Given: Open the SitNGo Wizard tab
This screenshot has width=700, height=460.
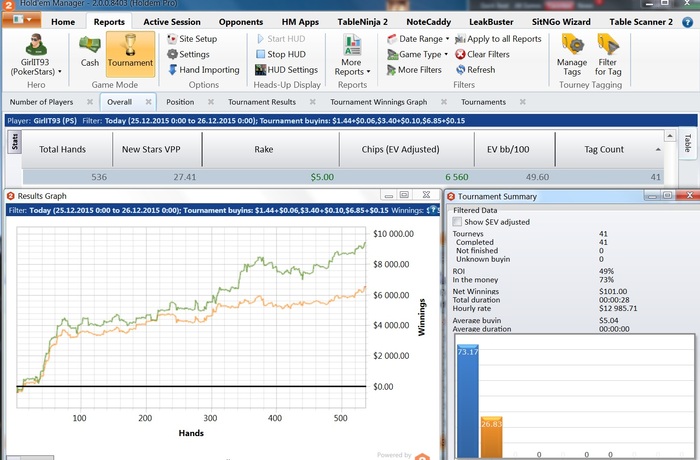Looking at the screenshot, I should point(561,22).
